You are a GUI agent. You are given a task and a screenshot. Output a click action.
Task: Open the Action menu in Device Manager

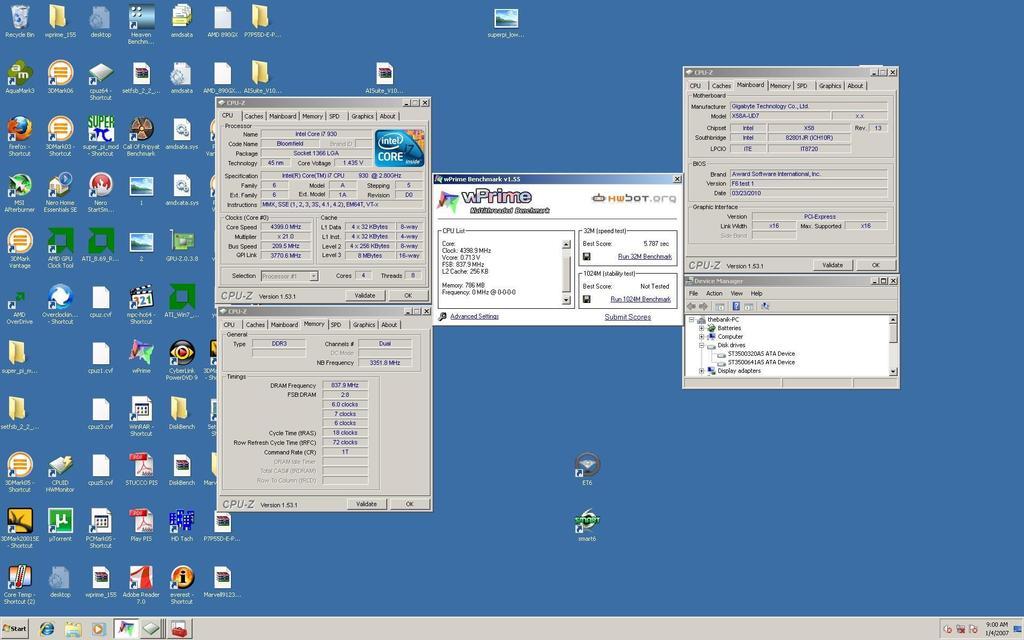[714, 293]
